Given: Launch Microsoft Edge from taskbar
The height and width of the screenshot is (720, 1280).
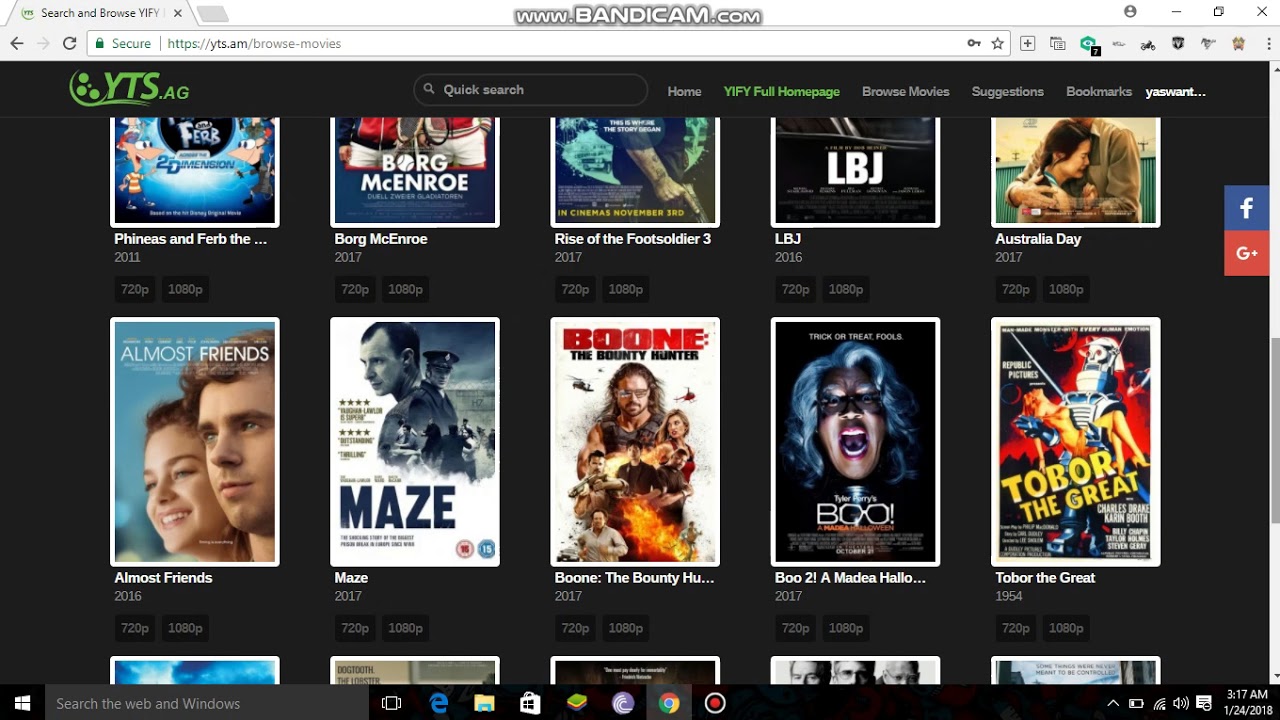Looking at the screenshot, I should click(438, 703).
